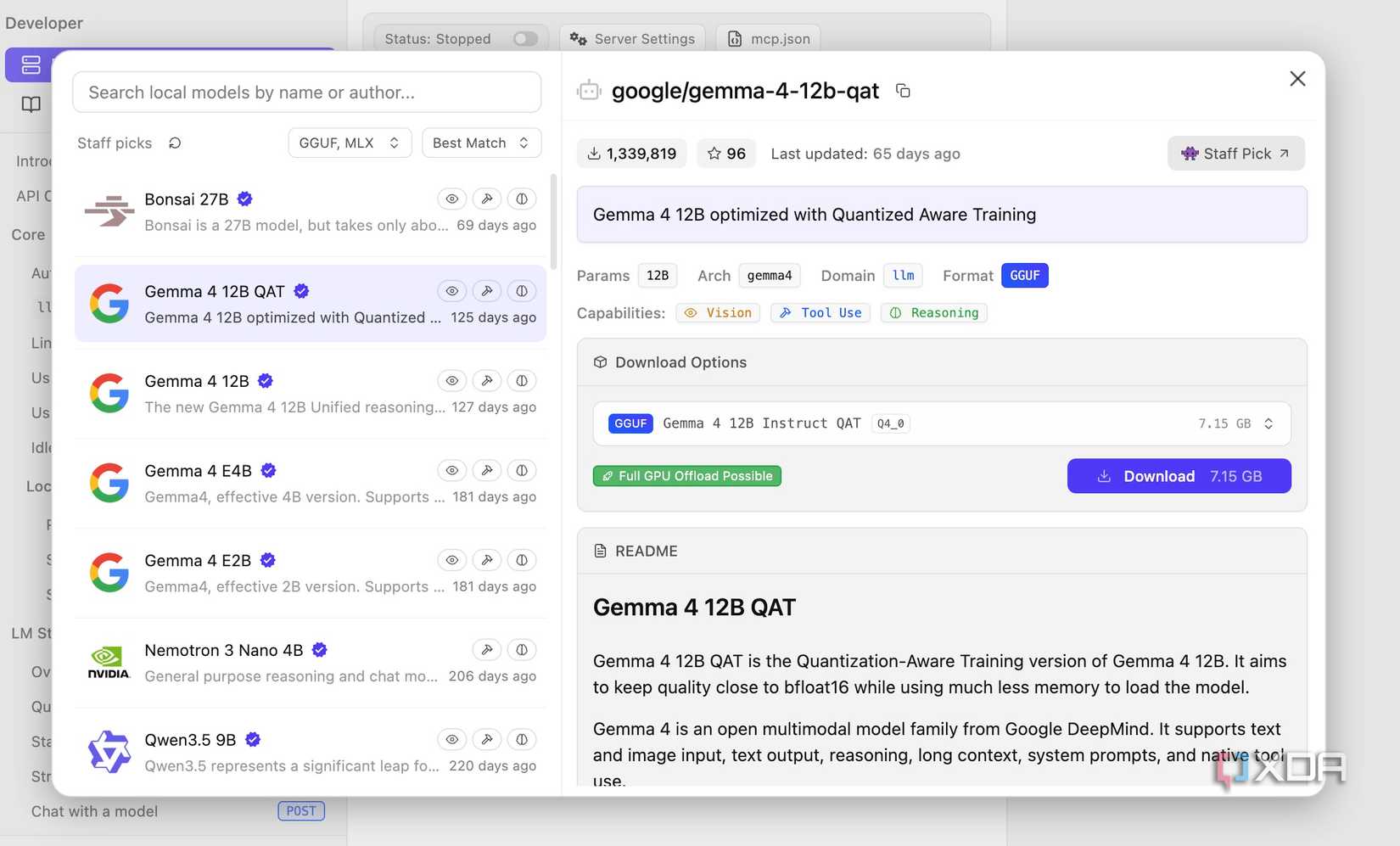
Task: Refresh the Staff picks list
Action: point(175,143)
